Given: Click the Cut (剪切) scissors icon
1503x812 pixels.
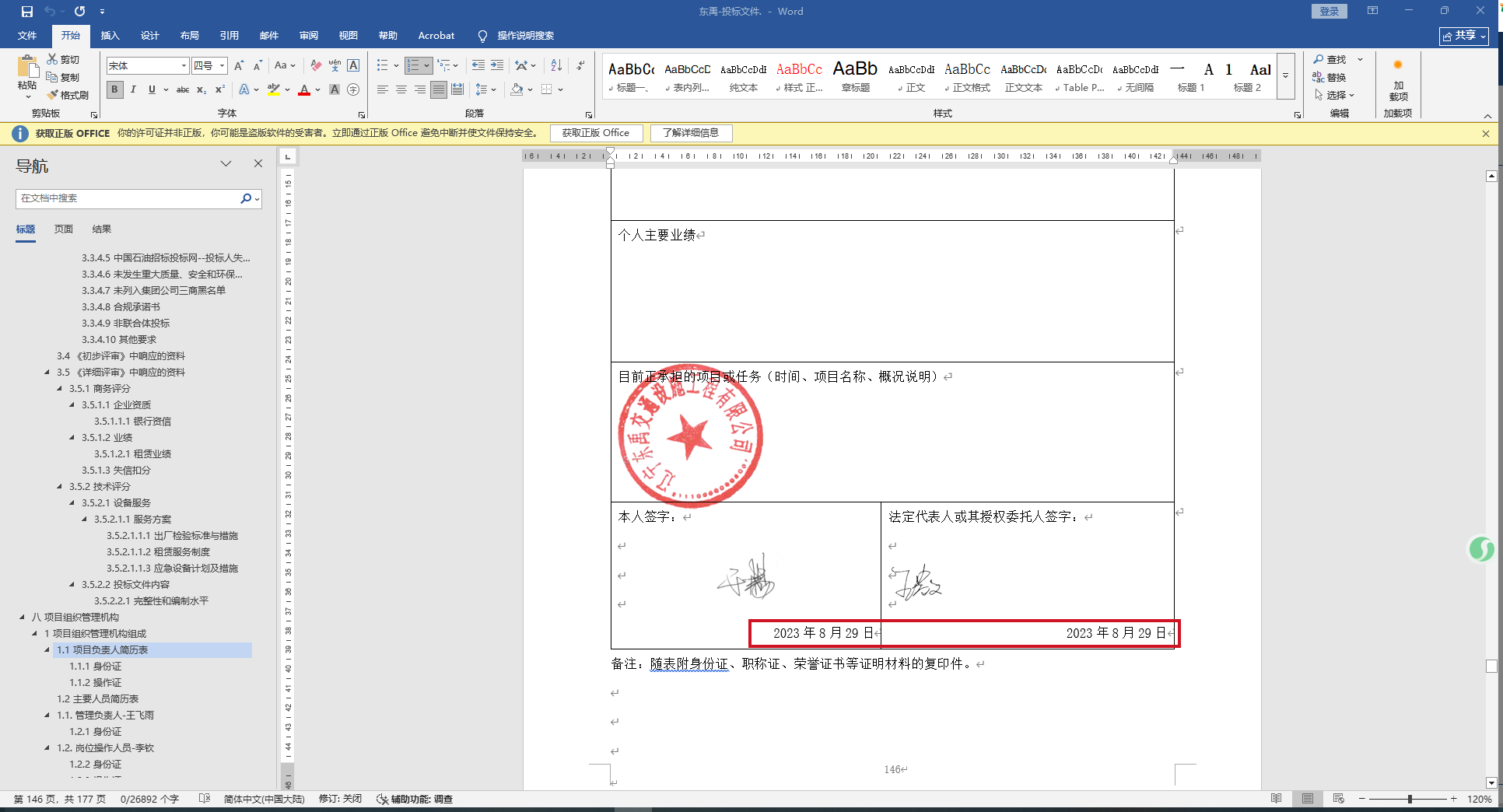Looking at the screenshot, I should tap(52, 59).
